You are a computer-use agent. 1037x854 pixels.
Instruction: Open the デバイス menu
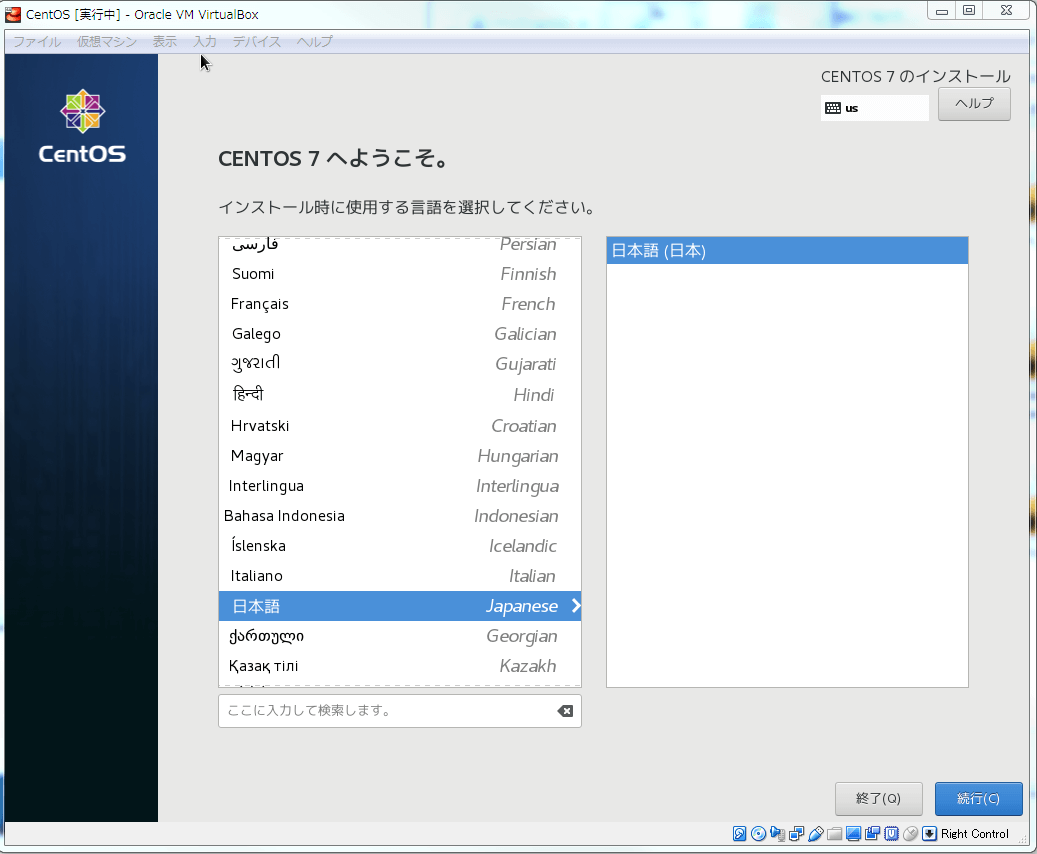point(258,42)
